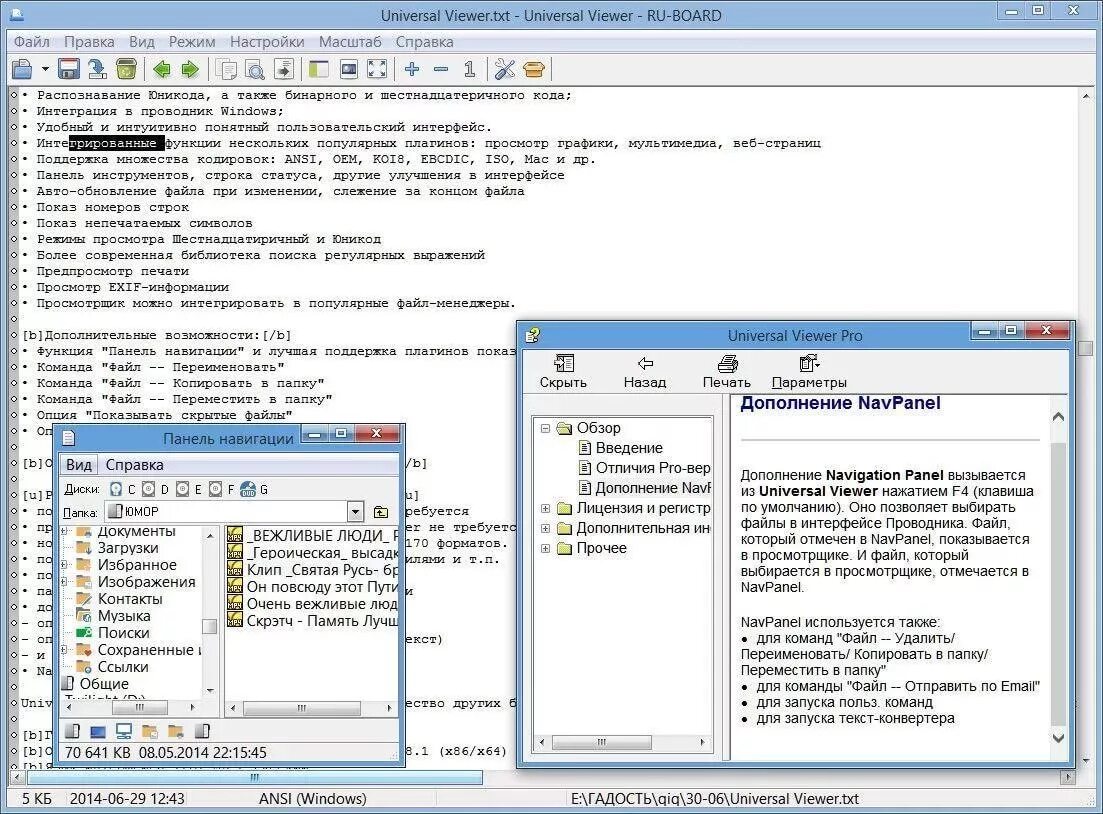The image size is (1103, 814).
Task: Zoom in with the blue plus icon
Action: (412, 69)
